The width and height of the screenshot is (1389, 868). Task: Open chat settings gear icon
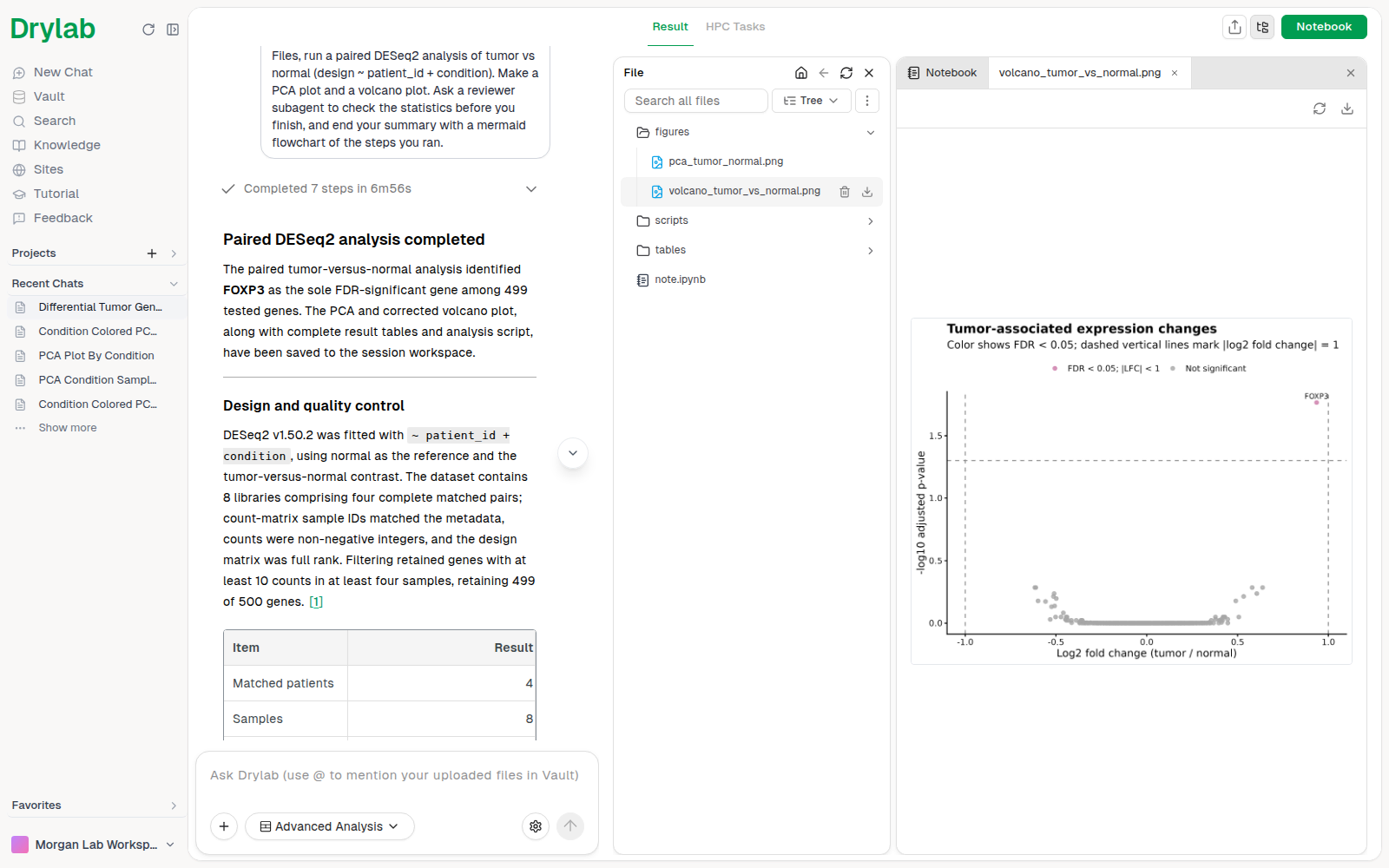tap(536, 826)
